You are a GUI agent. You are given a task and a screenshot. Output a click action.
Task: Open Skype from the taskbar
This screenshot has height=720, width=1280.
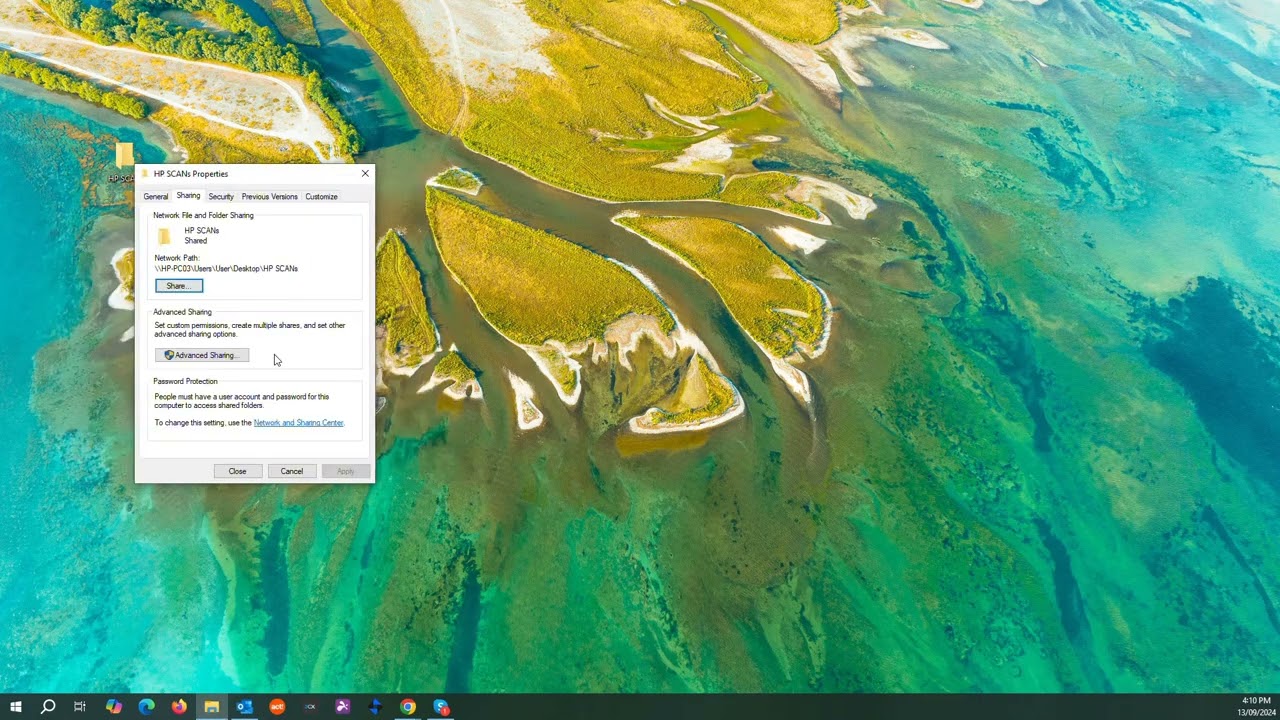pos(441,707)
